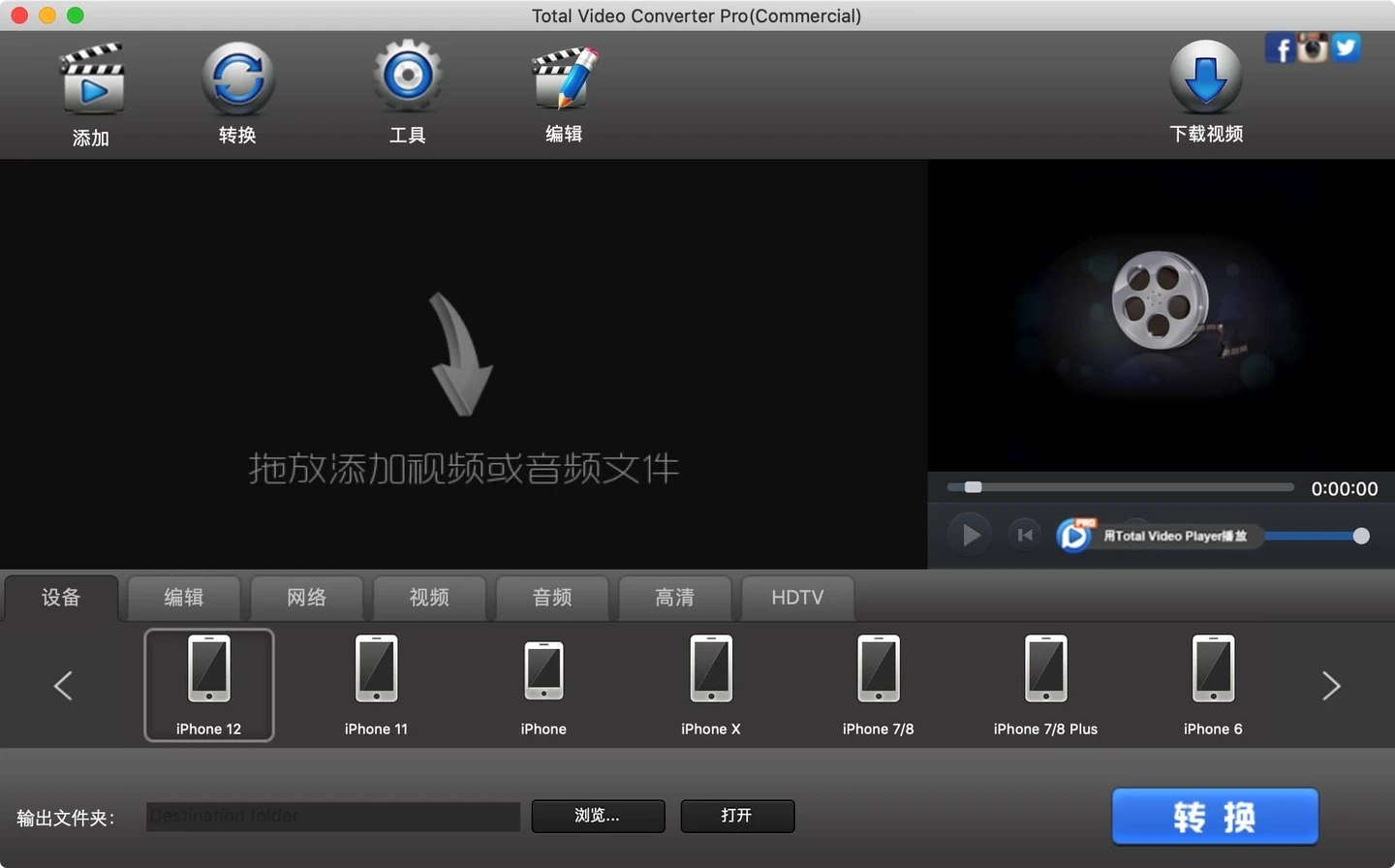1395x868 pixels.
Task: Open the Instagram icon
Action: 1313,47
